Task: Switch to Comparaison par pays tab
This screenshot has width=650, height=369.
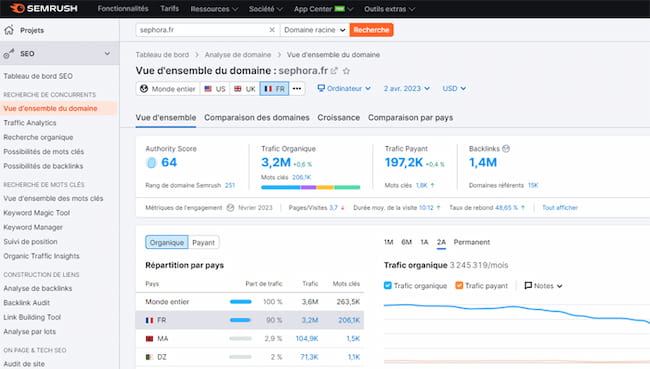Action: pyautogui.click(x=410, y=118)
